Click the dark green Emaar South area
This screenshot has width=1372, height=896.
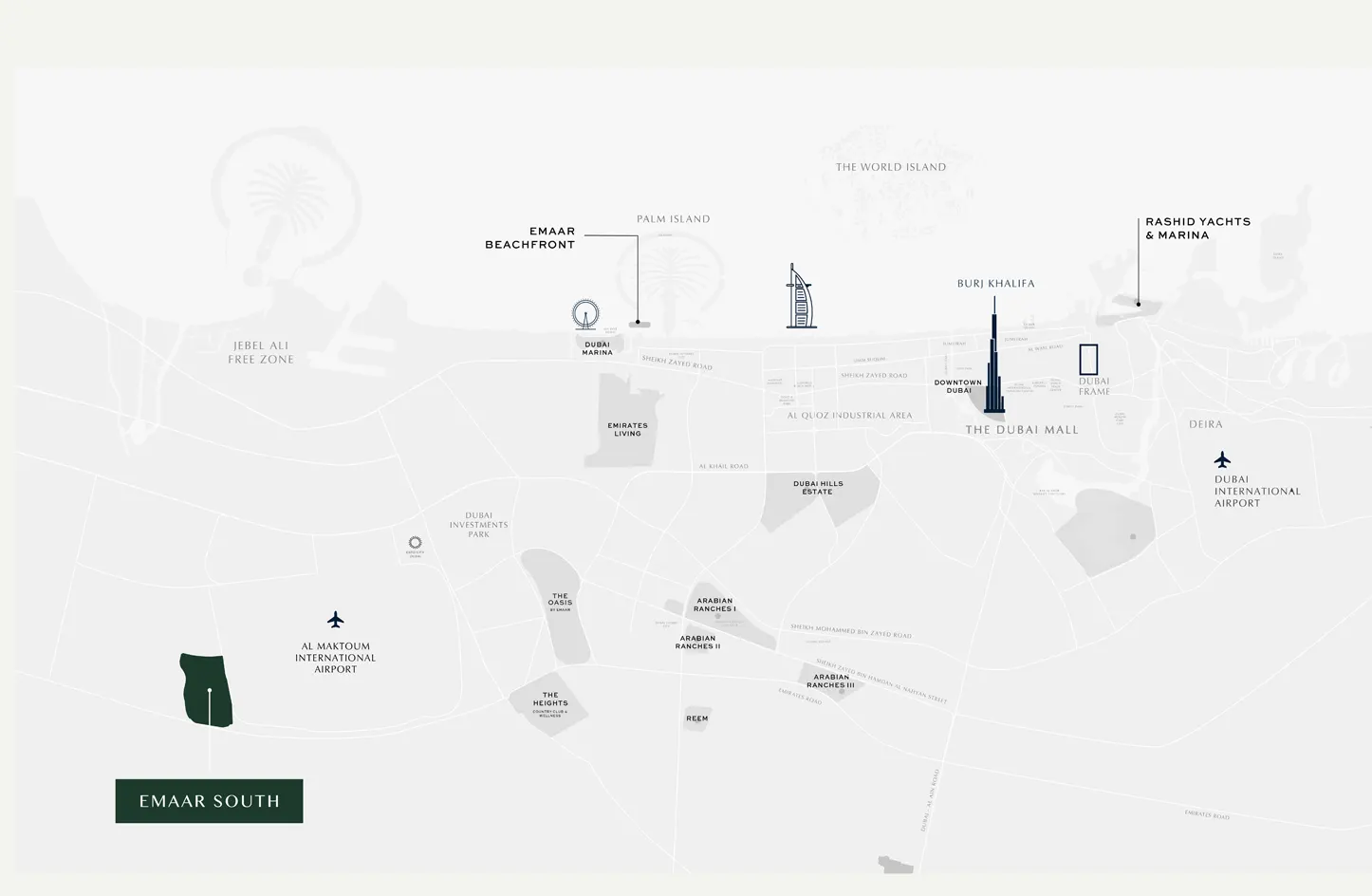pyautogui.click(x=207, y=690)
